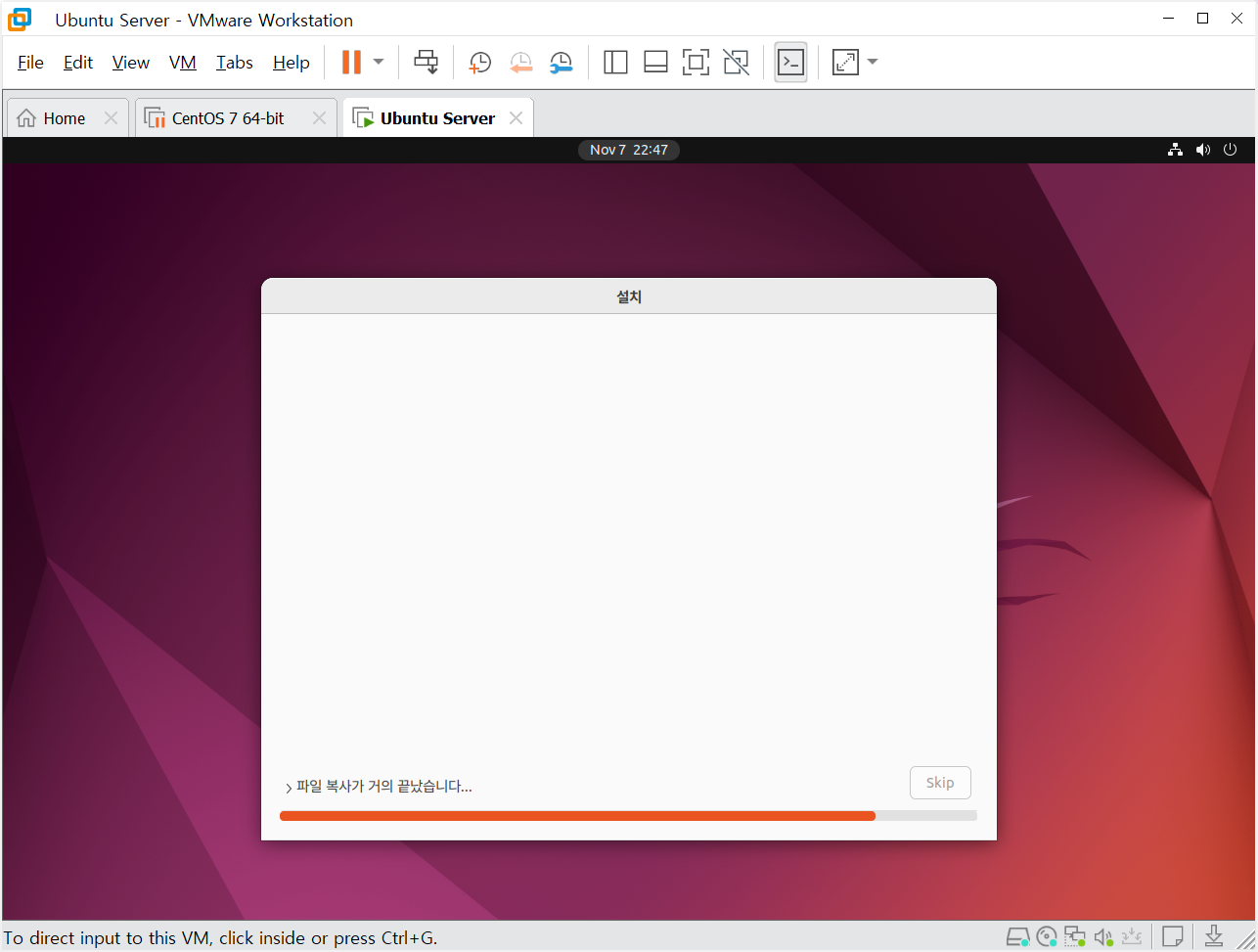Click the Nov 7 22:47 clock in Ubuntu
The image size is (1258, 952).
click(x=629, y=150)
